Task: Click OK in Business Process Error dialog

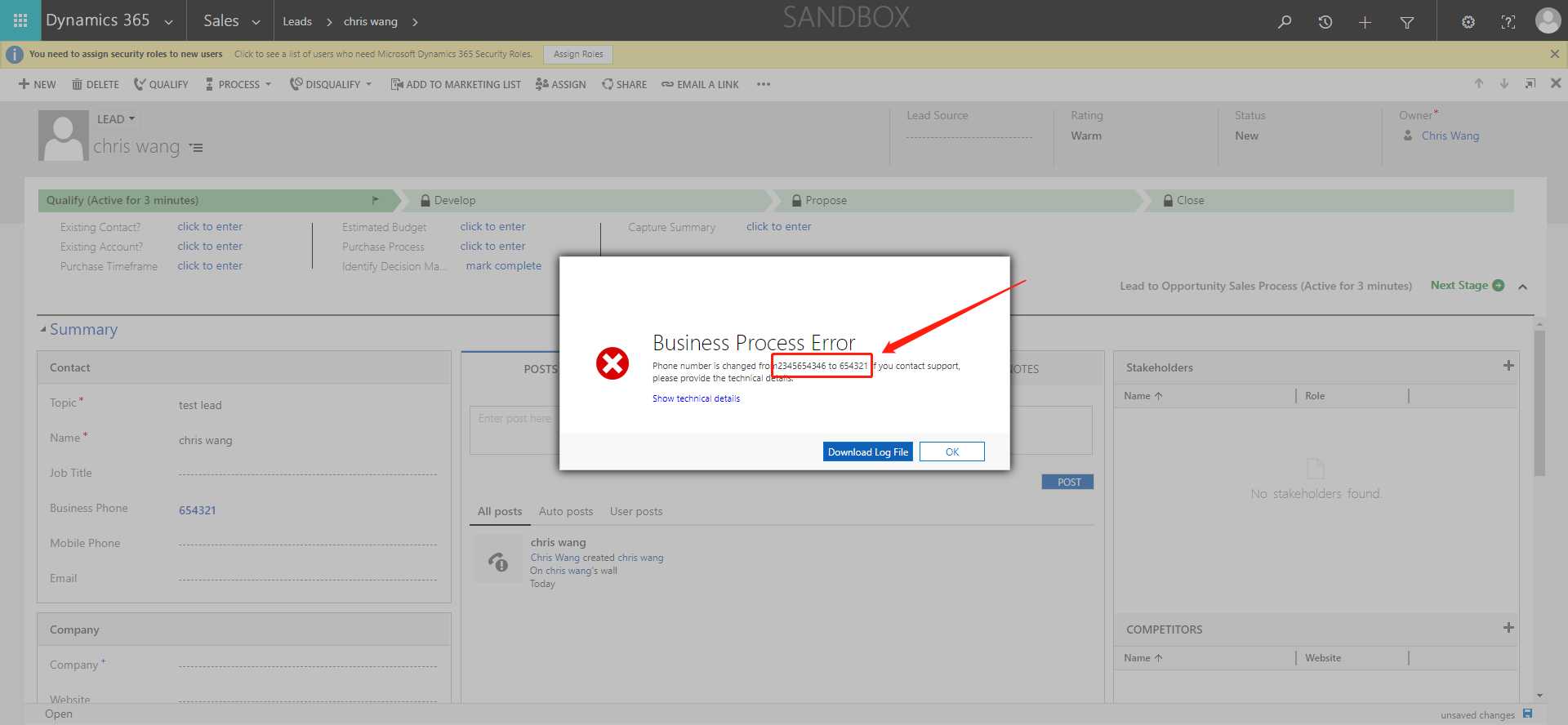Action: [951, 451]
